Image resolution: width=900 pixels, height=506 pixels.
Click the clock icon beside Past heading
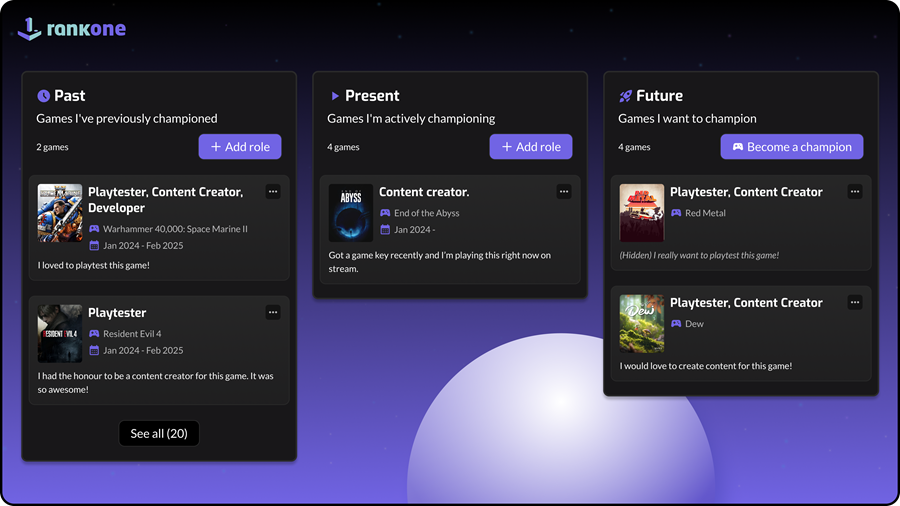43,96
